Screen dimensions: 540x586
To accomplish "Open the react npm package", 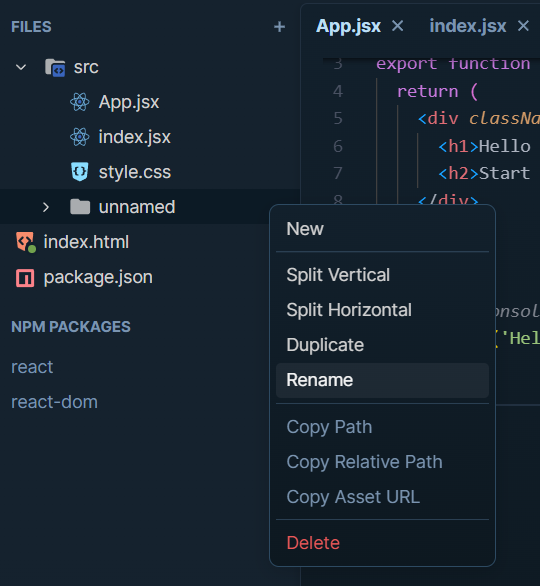I will [32, 367].
